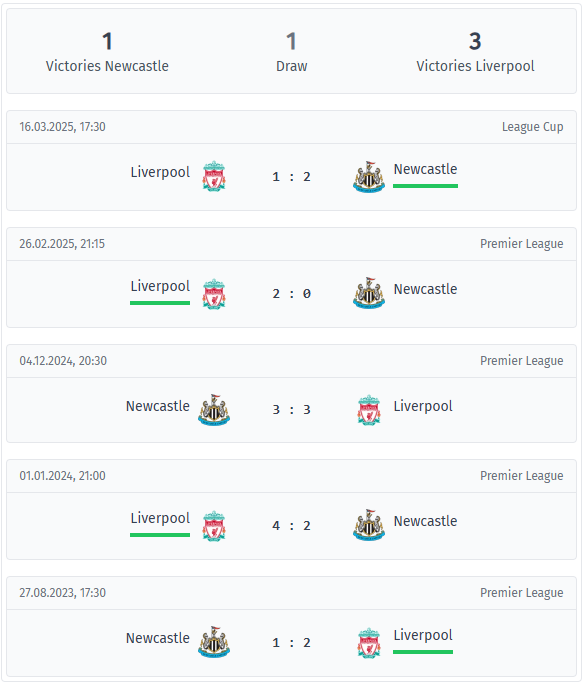582x683 pixels.
Task: Click Liverpool crest in 26.02.2025 match
Action: coord(214,294)
